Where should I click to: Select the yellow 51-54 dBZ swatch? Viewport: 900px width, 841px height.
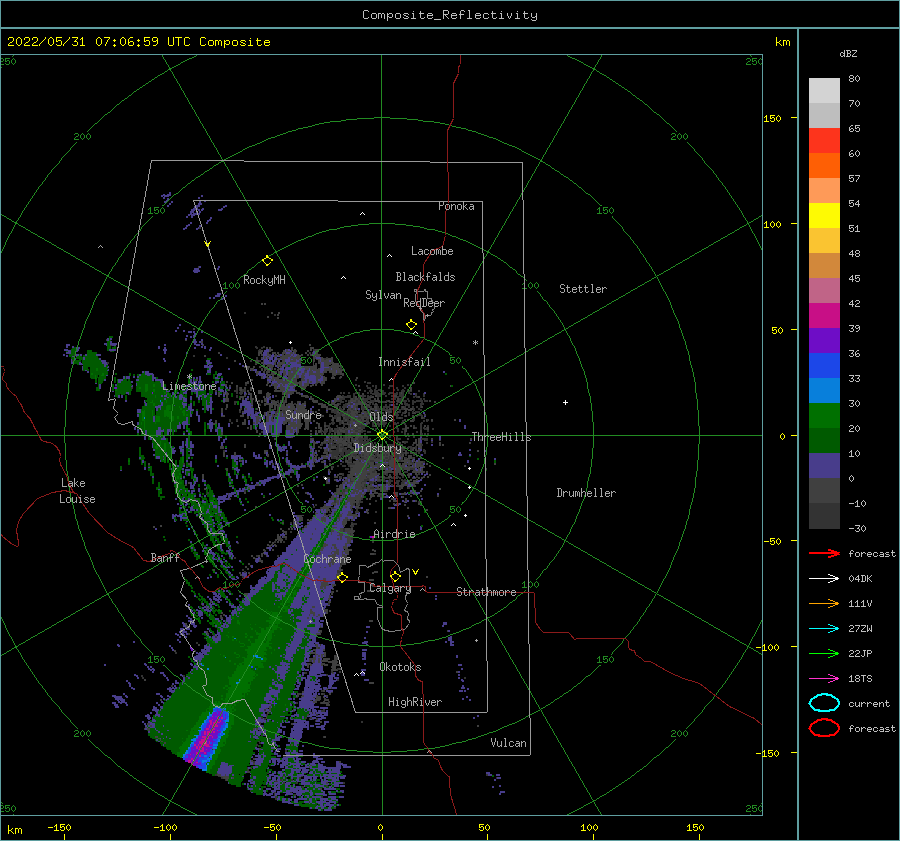click(x=824, y=216)
